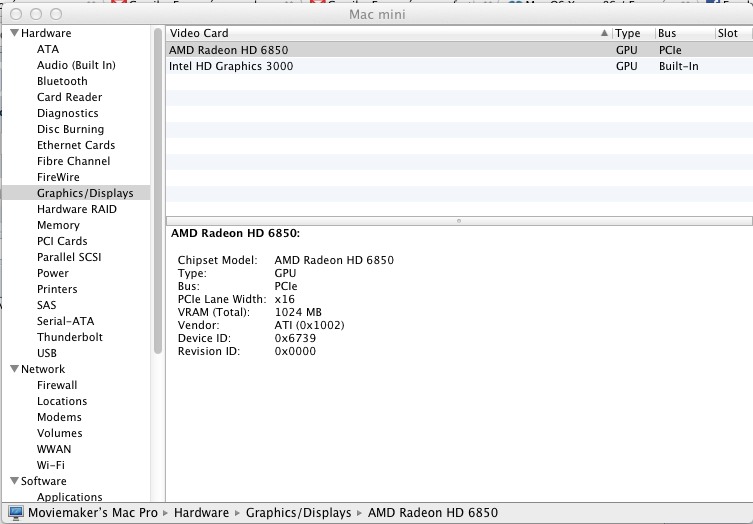The height and width of the screenshot is (524, 753).
Task: Select FireWire in the sidebar
Action: (58, 177)
